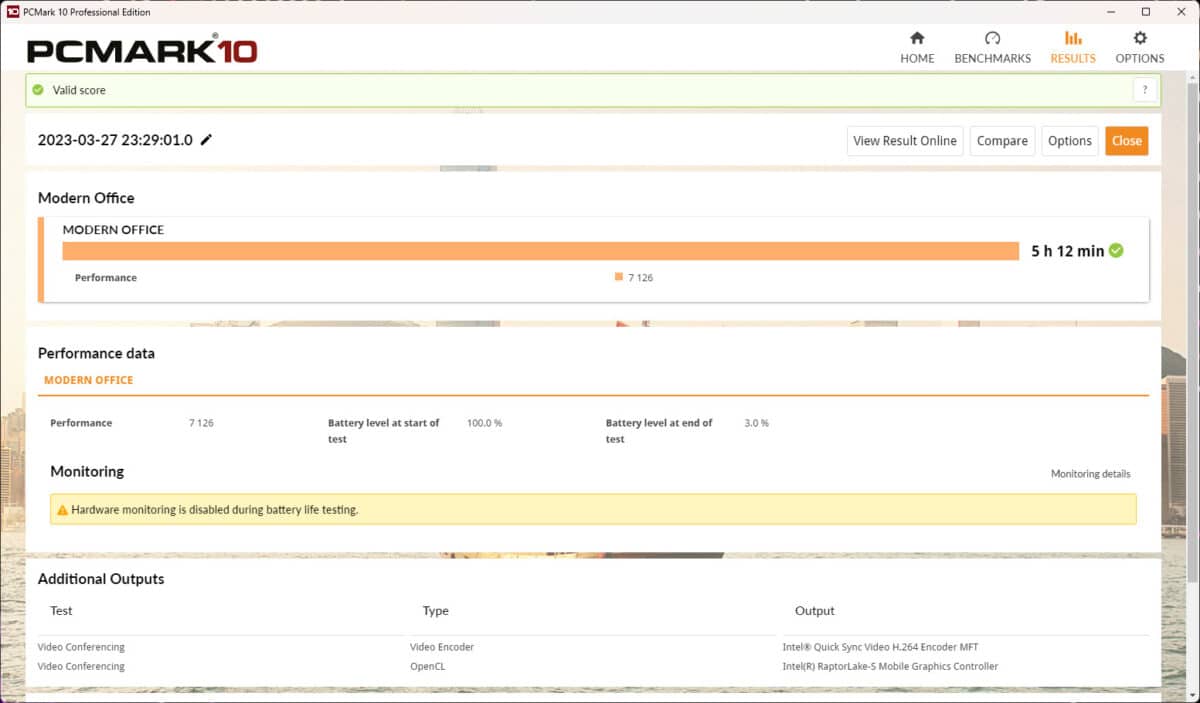Click the PCMark 10 logo
Screen dimensions: 1200x703
[x=142, y=50]
